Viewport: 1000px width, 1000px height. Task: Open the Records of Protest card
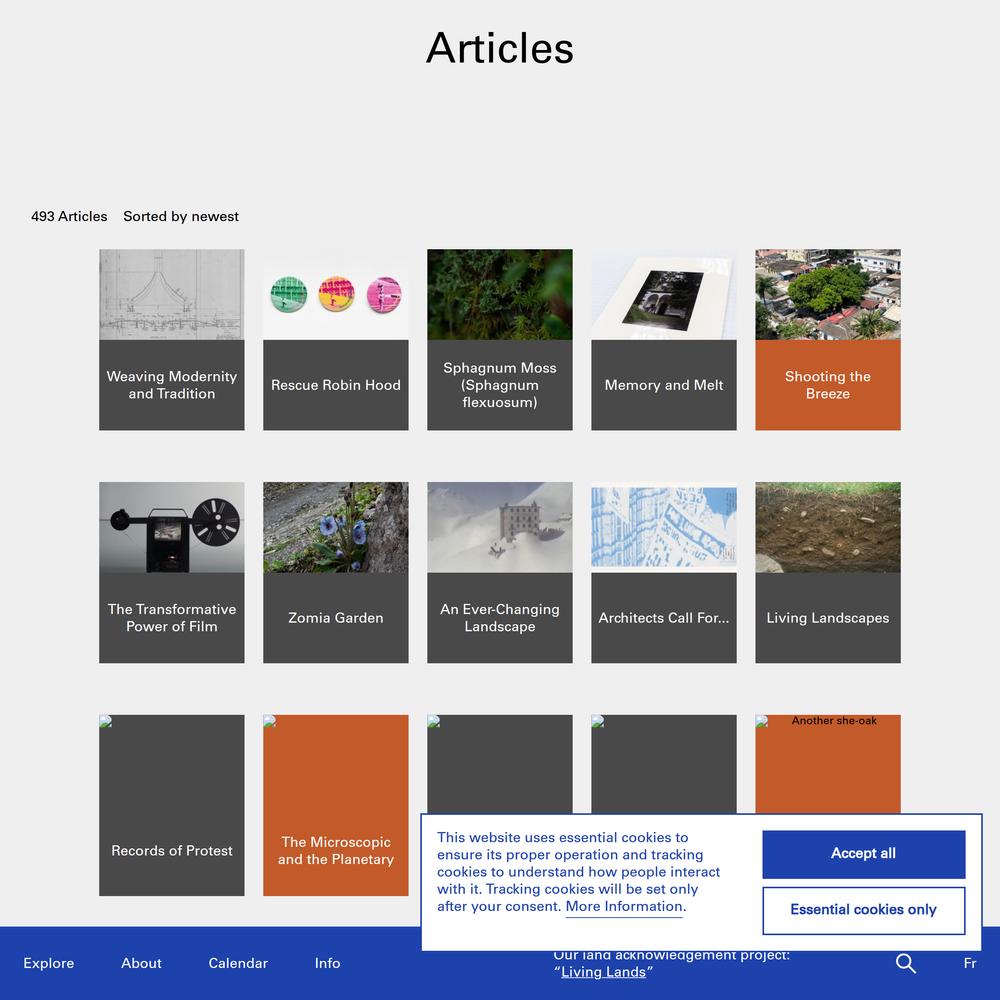click(172, 805)
